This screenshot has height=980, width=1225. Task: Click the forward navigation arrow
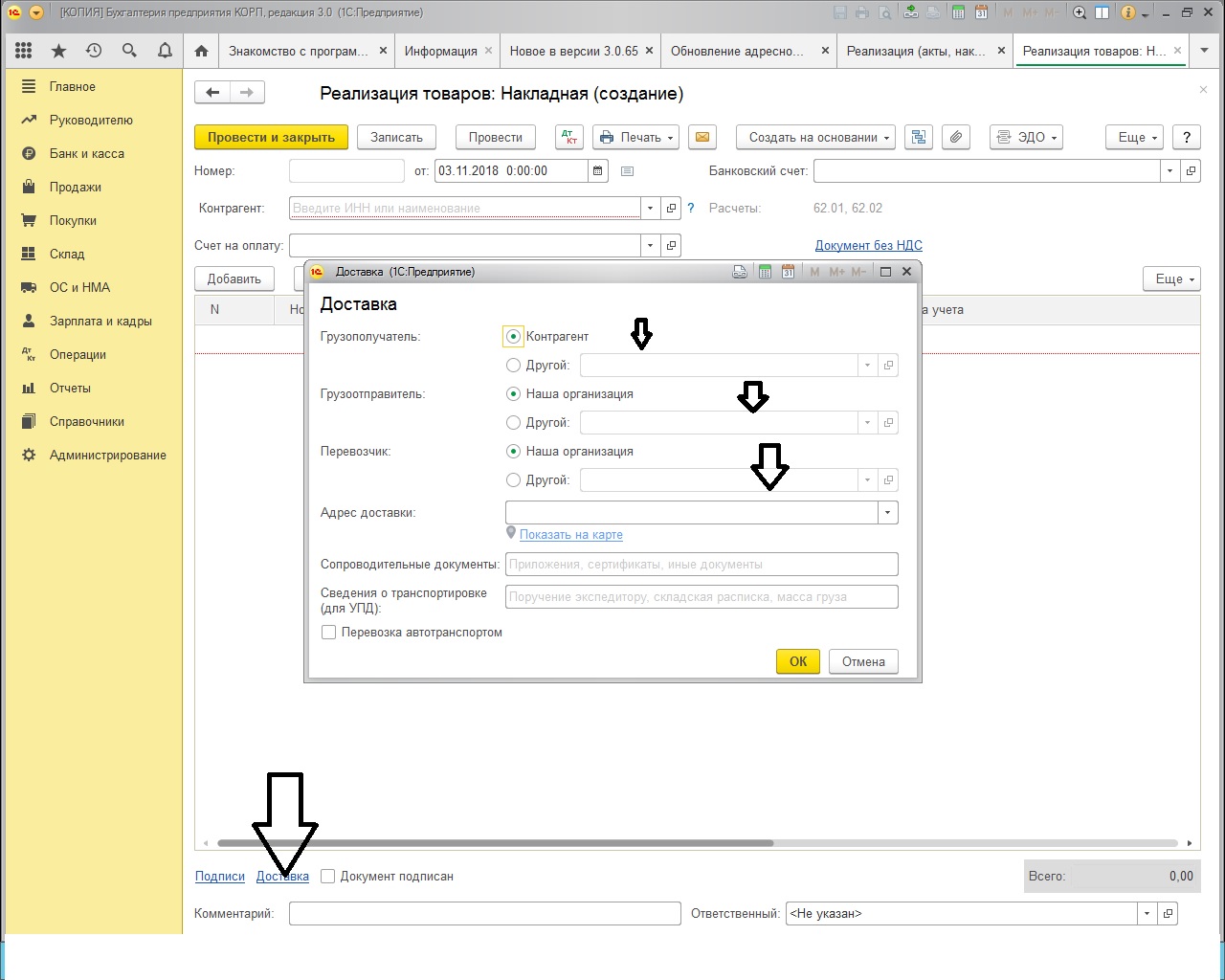(x=247, y=93)
